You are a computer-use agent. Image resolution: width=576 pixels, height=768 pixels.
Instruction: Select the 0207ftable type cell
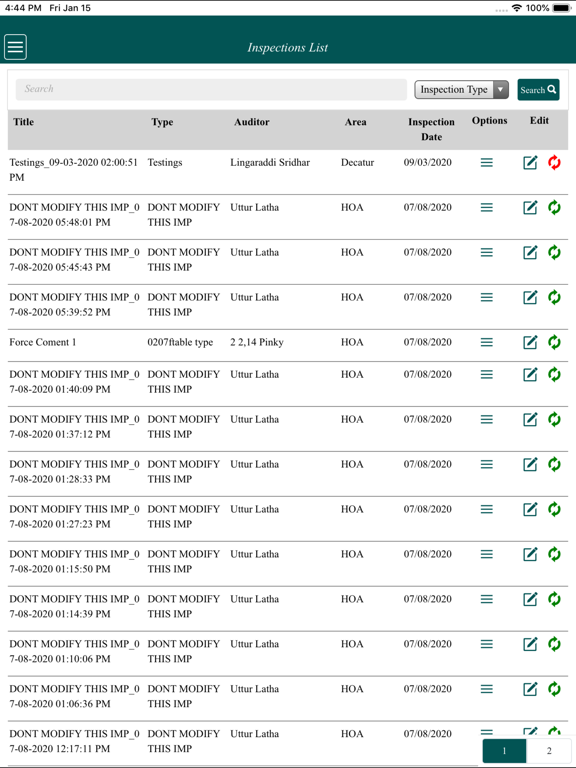tap(180, 342)
